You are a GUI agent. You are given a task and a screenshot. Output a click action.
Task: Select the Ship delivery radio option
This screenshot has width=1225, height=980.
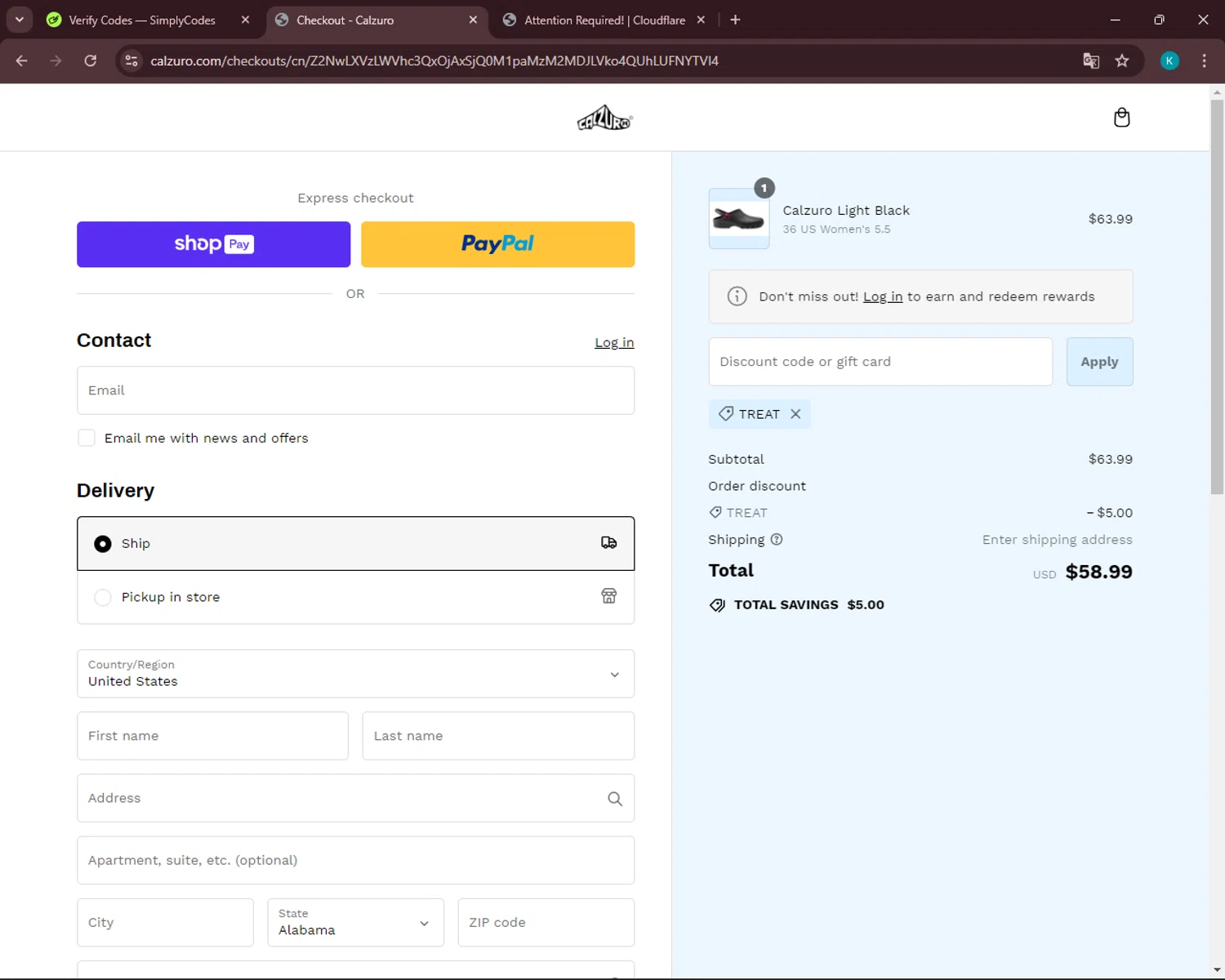(x=103, y=544)
